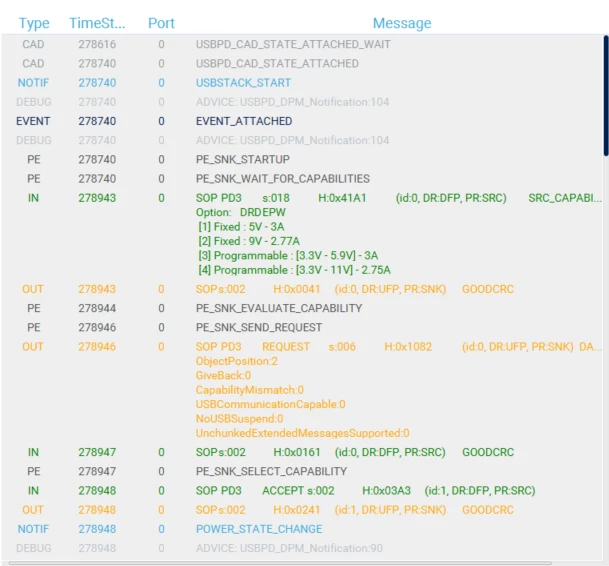This screenshot has height=566, width=609.
Task: Select the NoUSBSuspend:0 line
Action: 240,418
